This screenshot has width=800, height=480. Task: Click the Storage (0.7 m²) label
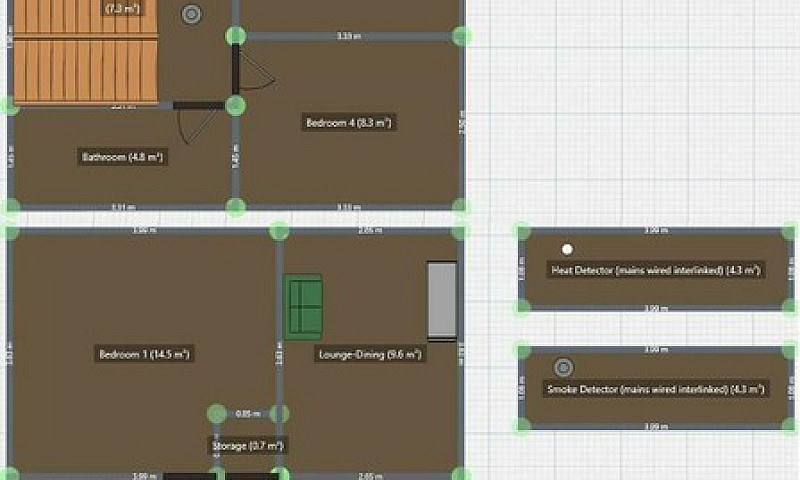[248, 446]
